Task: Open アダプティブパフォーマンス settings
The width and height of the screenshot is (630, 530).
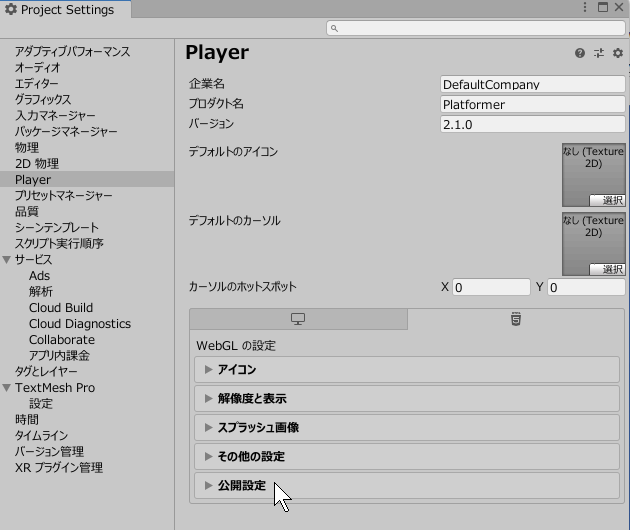Action: coord(73,51)
